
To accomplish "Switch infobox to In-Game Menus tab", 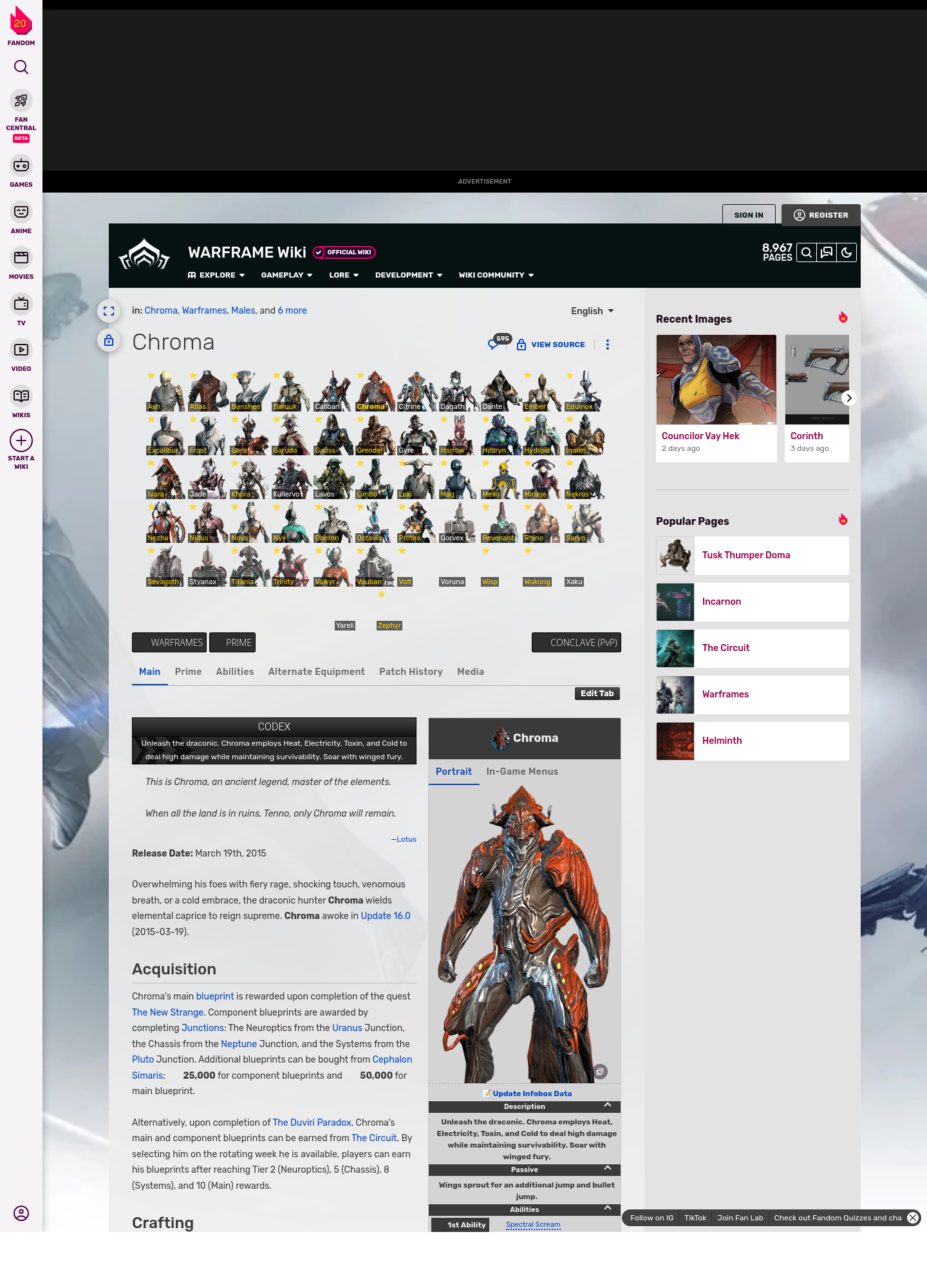I will [x=522, y=772].
